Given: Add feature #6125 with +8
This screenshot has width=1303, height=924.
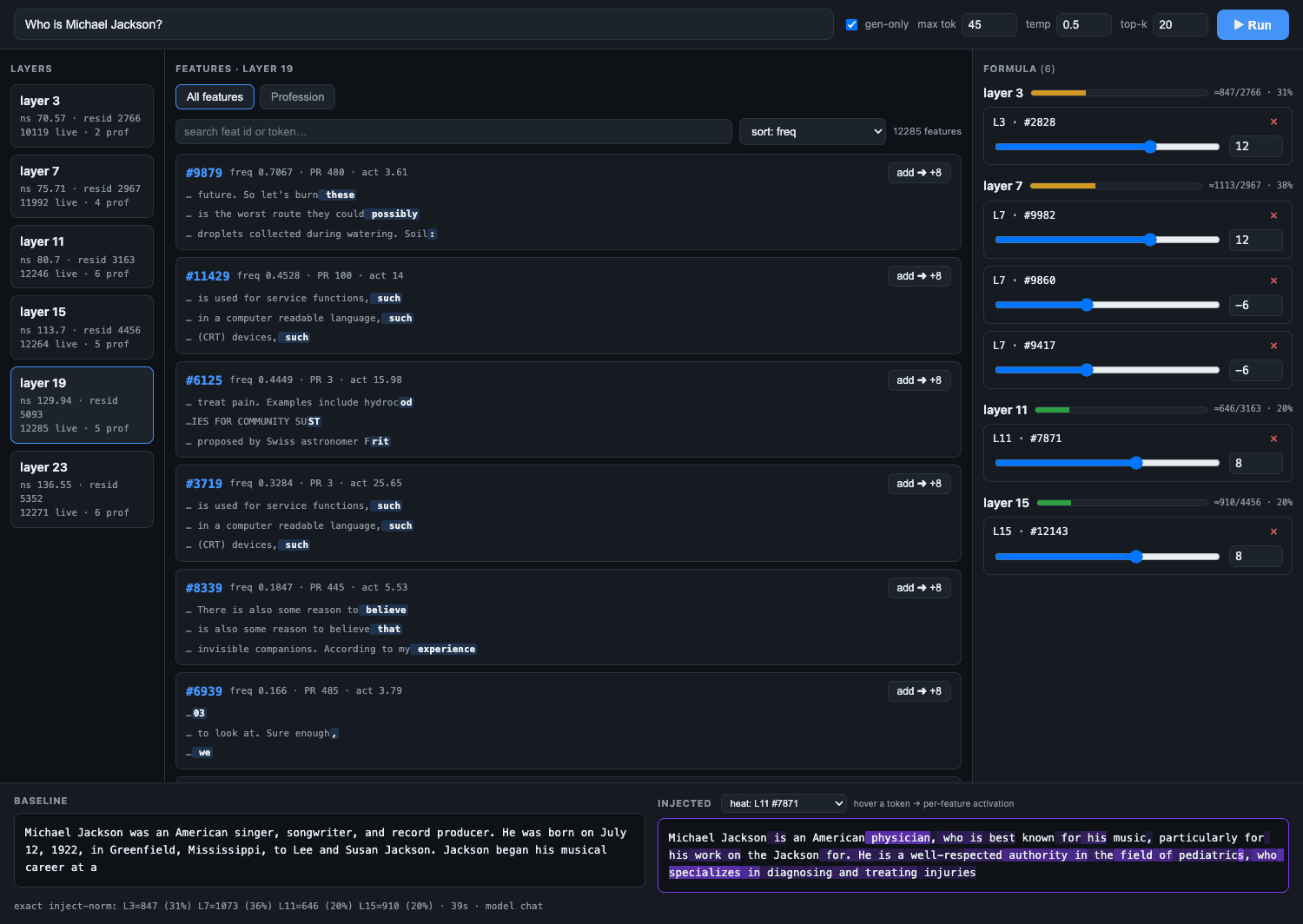Looking at the screenshot, I should pyautogui.click(x=919, y=380).
